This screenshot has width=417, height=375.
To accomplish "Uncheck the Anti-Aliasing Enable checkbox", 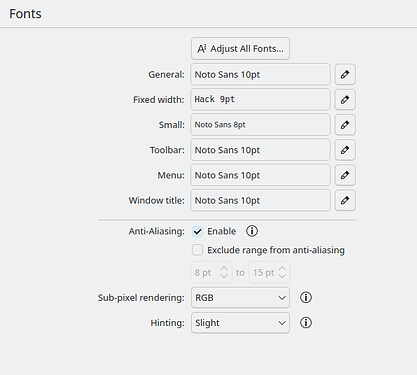I will coord(197,231).
